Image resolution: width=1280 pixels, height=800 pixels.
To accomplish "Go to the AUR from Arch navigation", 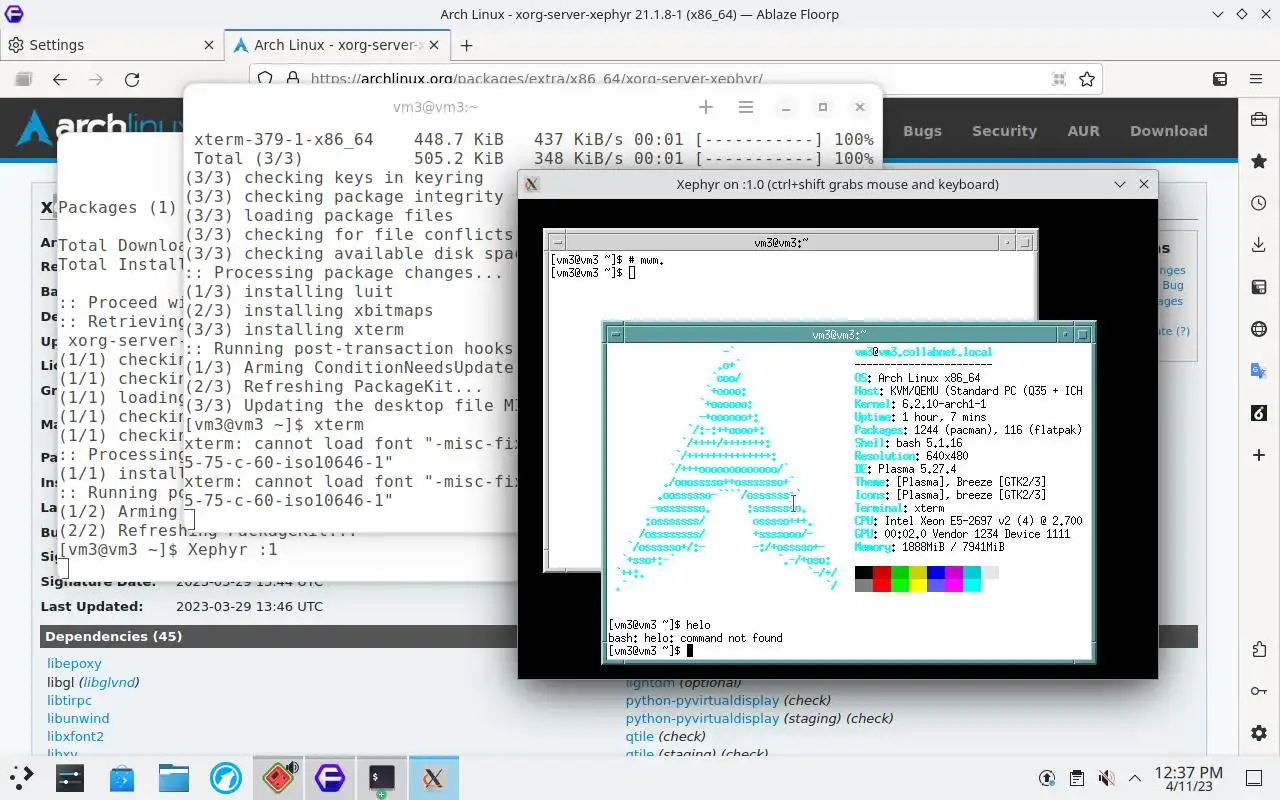I will tap(1083, 131).
